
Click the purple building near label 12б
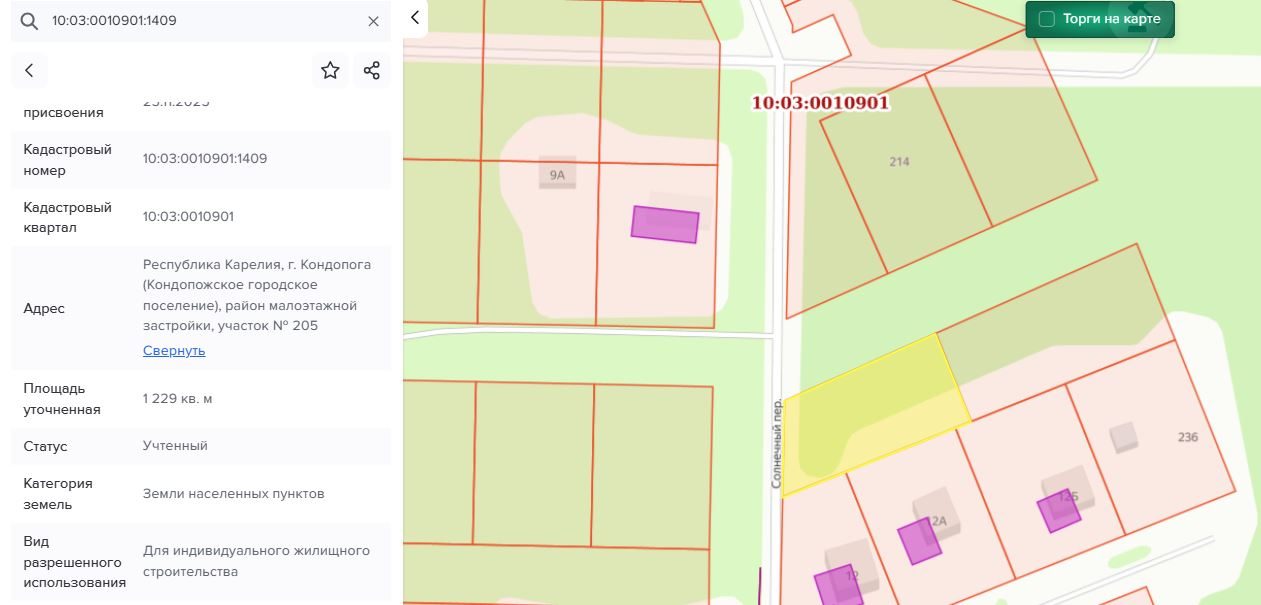point(1058,510)
